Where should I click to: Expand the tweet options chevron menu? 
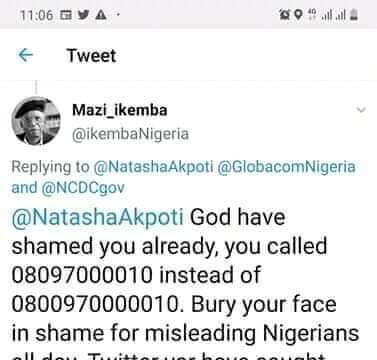pos(361,109)
